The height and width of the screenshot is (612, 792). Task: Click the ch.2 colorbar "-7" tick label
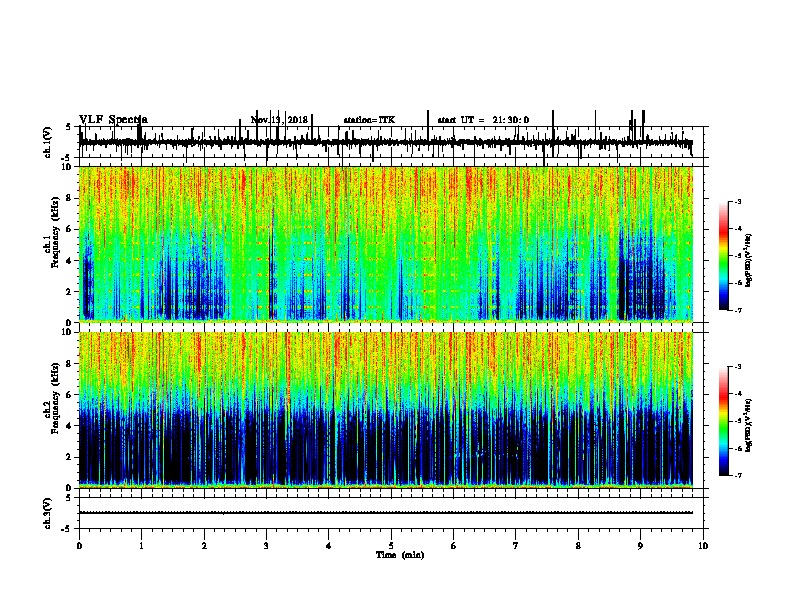[738, 476]
